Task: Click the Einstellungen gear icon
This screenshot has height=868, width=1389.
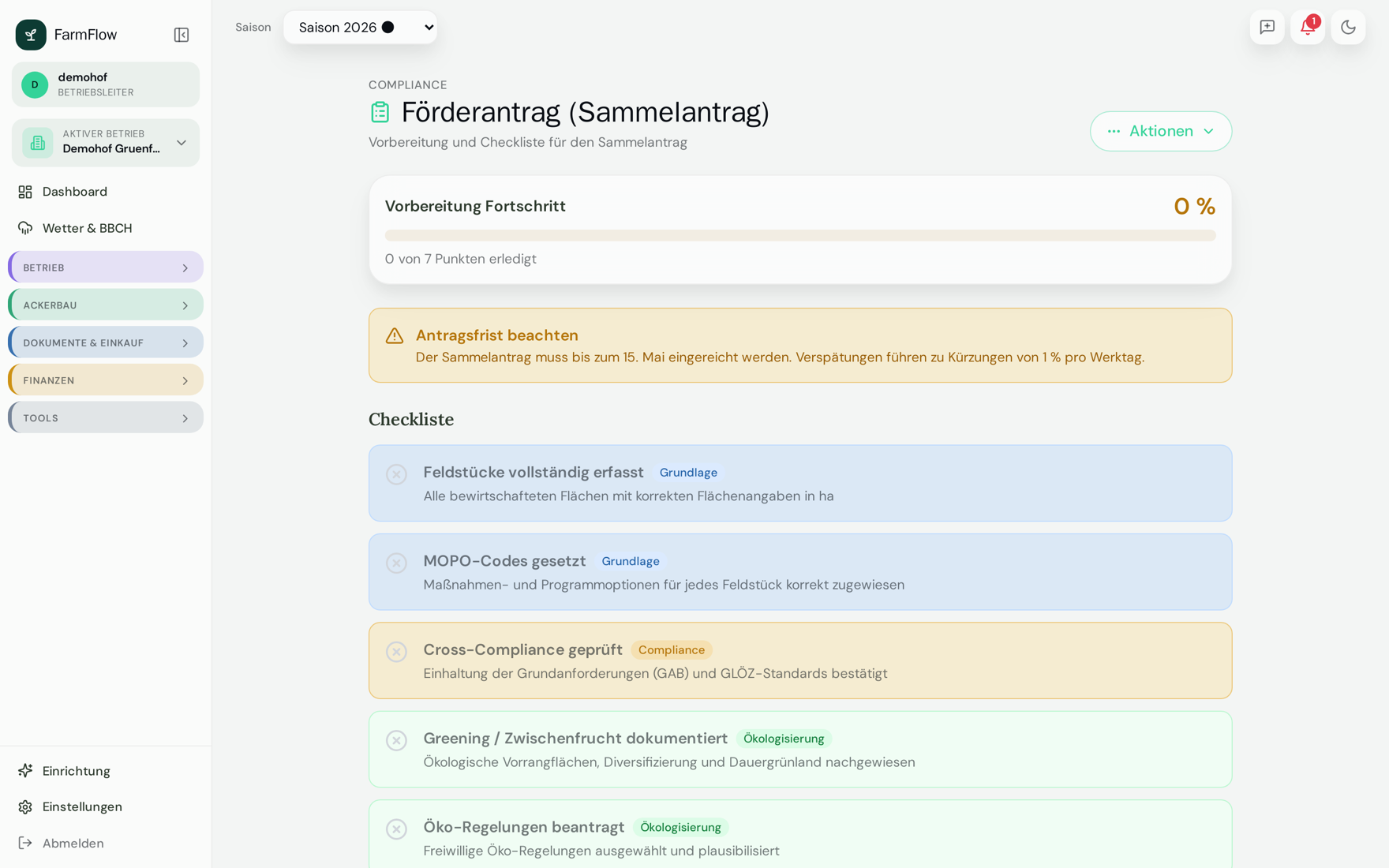Action: click(x=25, y=806)
